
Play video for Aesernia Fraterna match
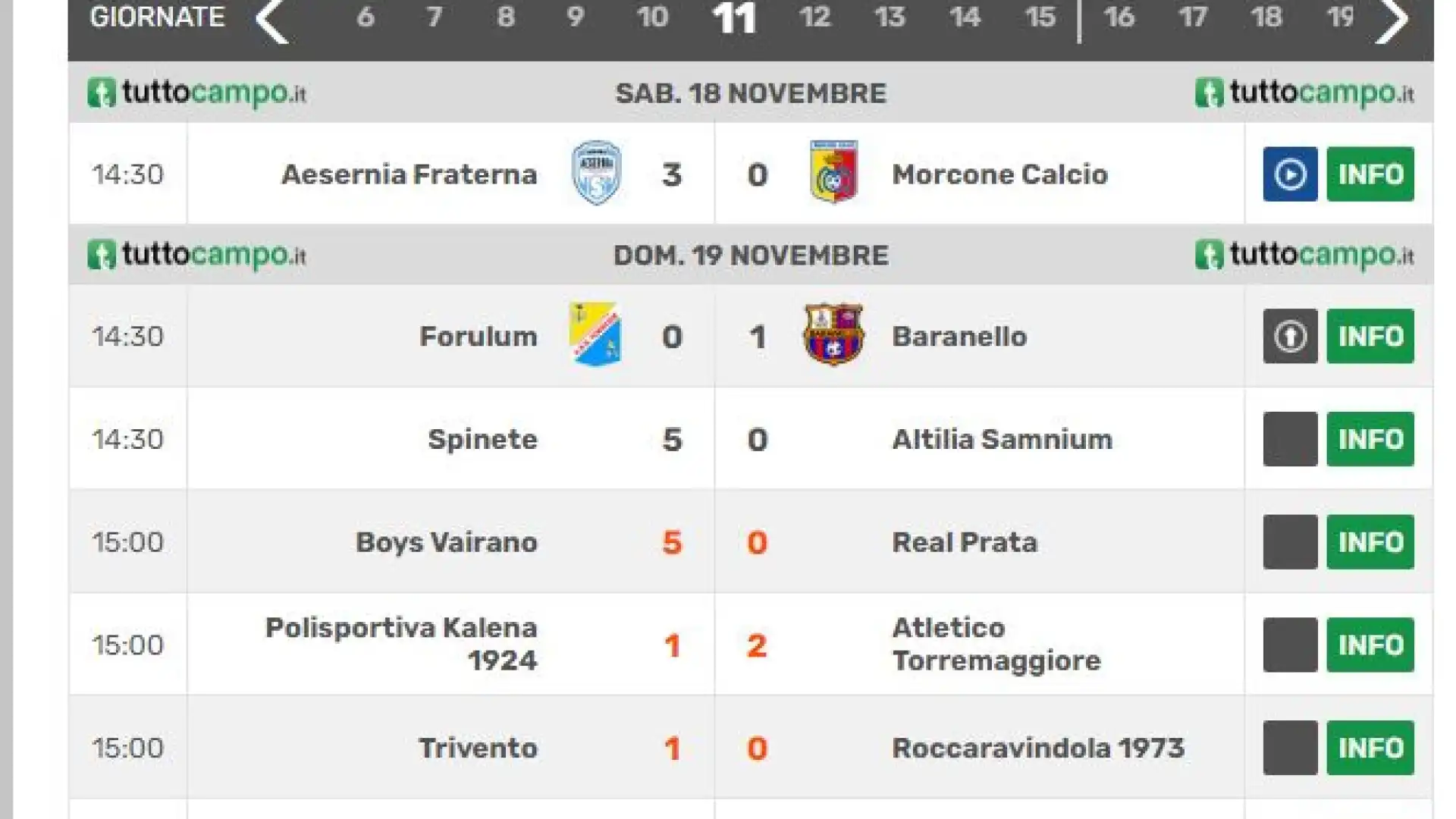click(1290, 174)
